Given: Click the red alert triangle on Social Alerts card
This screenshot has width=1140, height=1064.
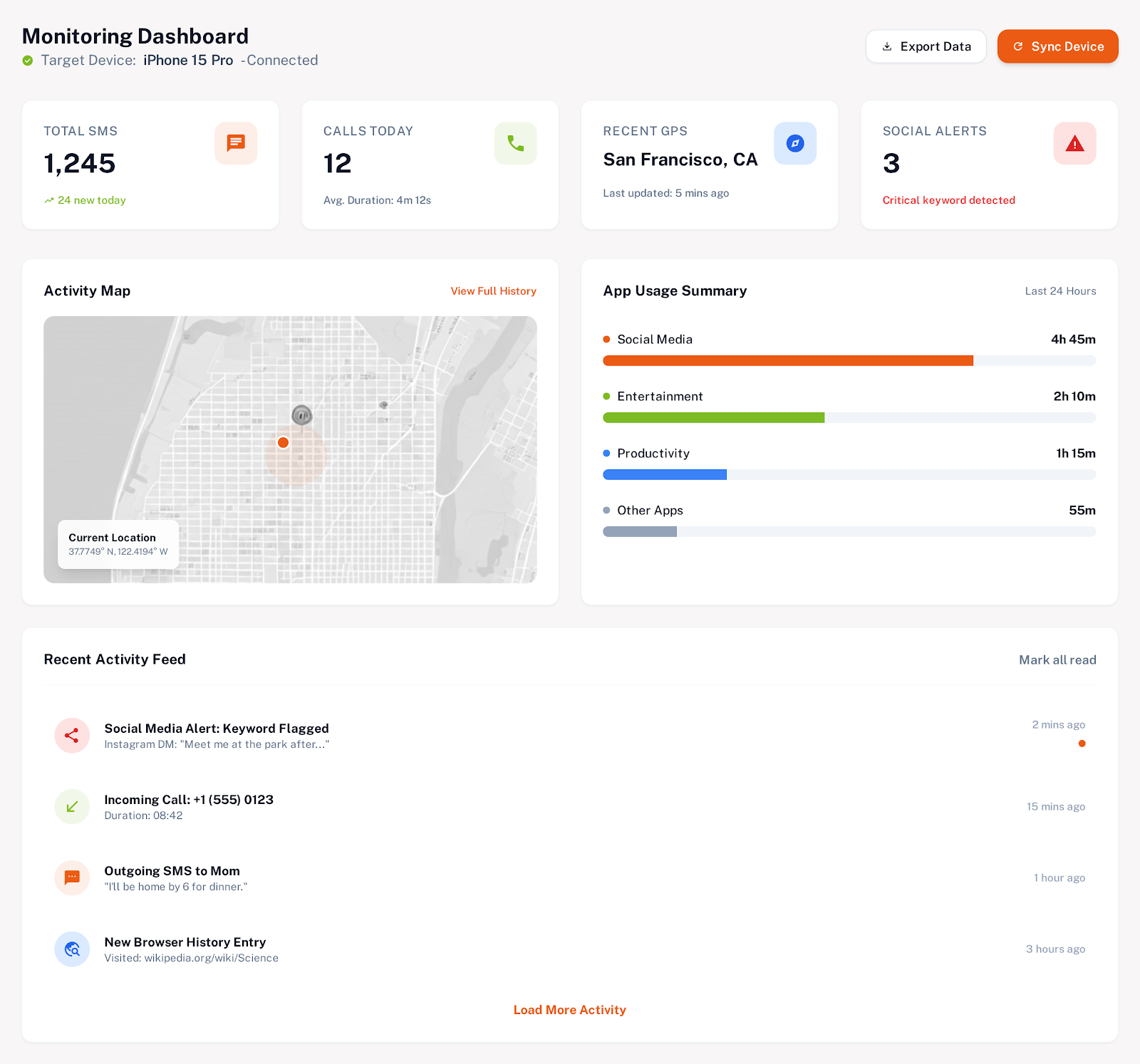Looking at the screenshot, I should pyautogui.click(x=1074, y=143).
